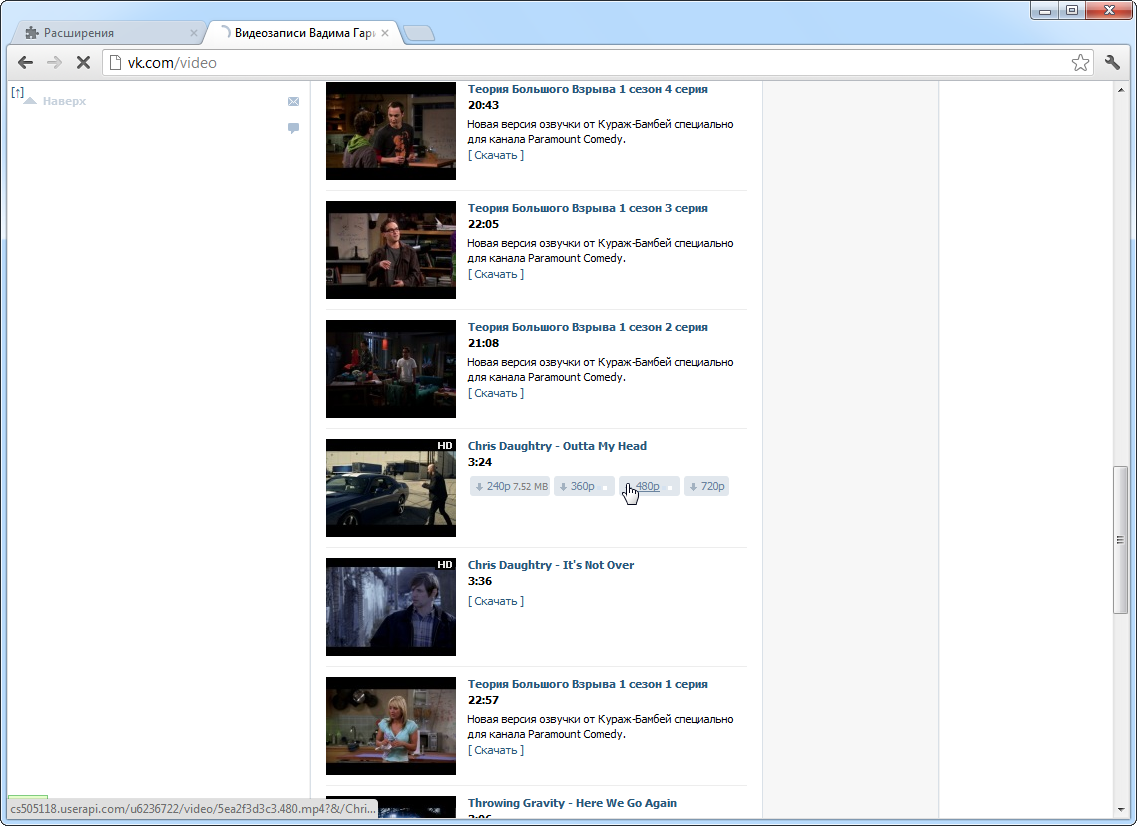Close the Видеозаписи Вадима tab

click(385, 33)
